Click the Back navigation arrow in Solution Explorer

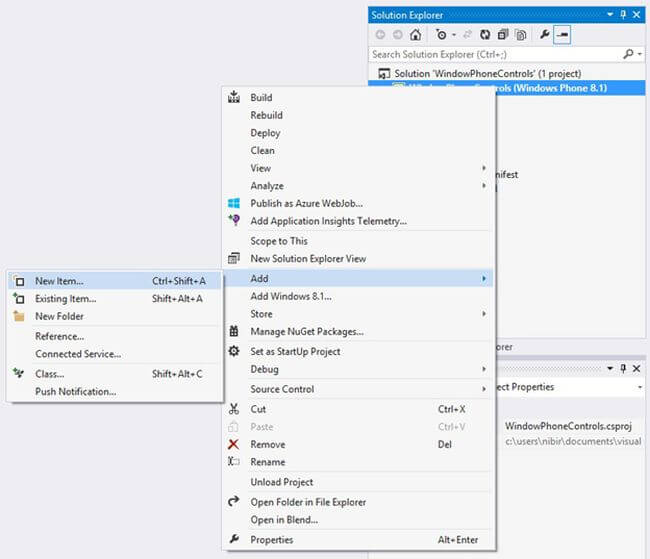point(380,35)
